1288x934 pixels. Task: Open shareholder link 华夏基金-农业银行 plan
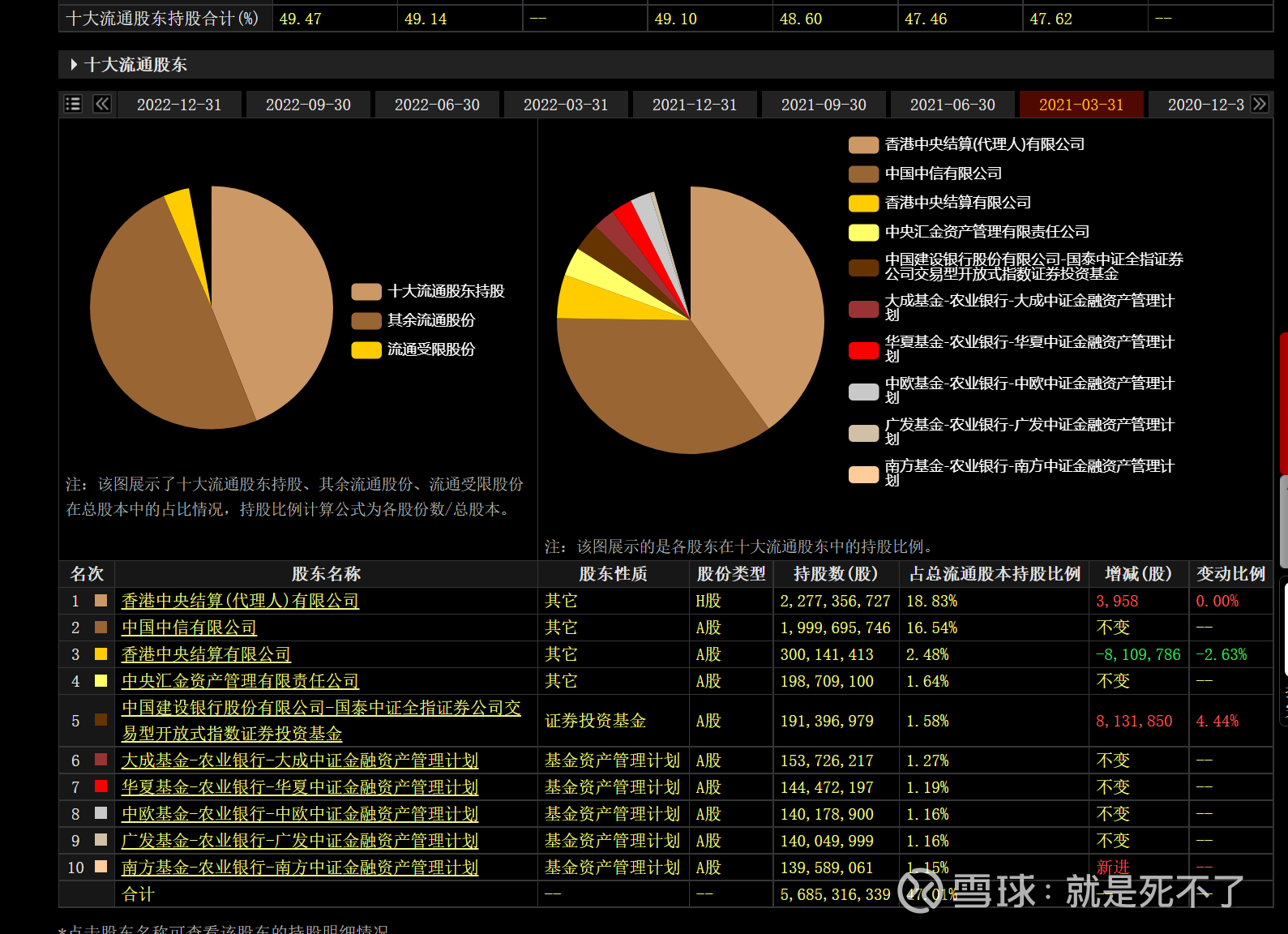300,787
